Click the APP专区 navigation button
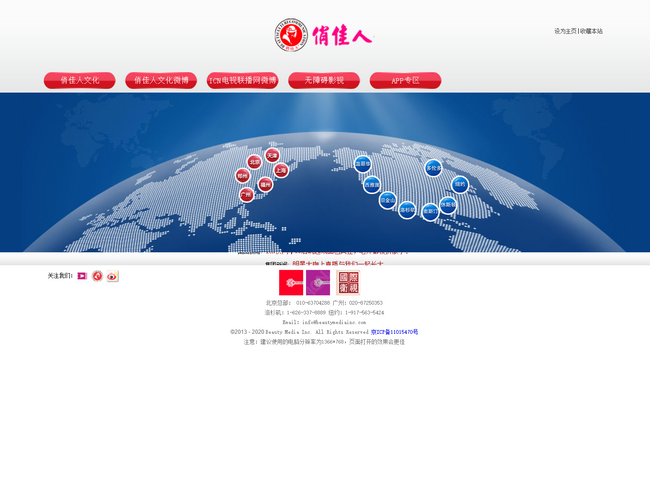Image resolution: width=650 pixels, height=500 pixels. [x=405, y=80]
